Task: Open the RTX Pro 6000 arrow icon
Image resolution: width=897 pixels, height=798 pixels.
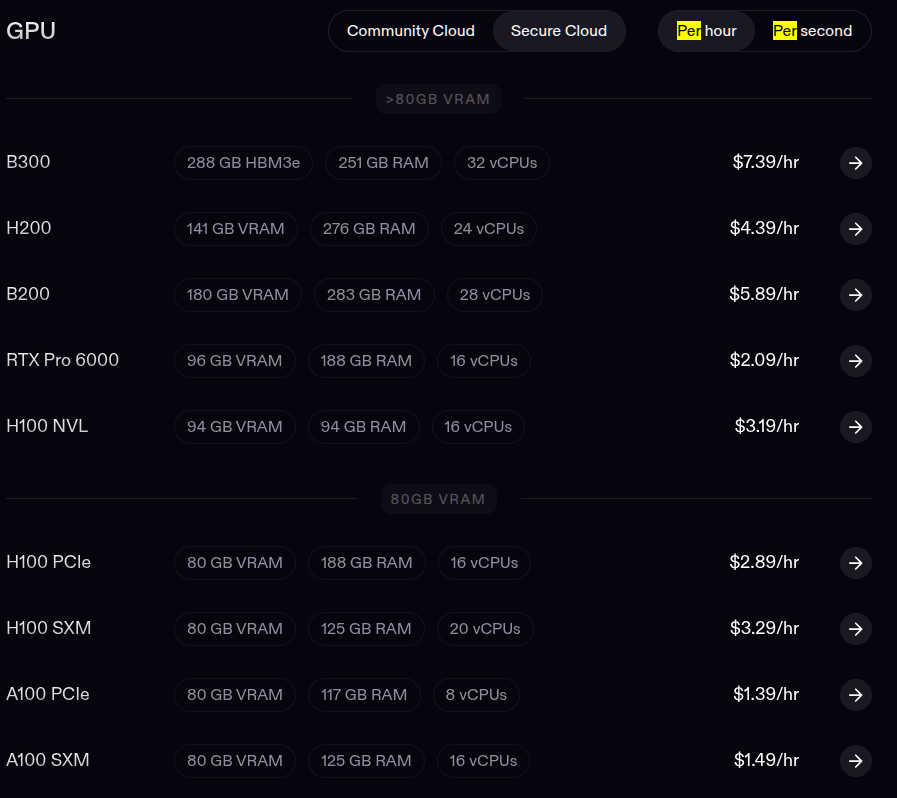Action: 855,361
